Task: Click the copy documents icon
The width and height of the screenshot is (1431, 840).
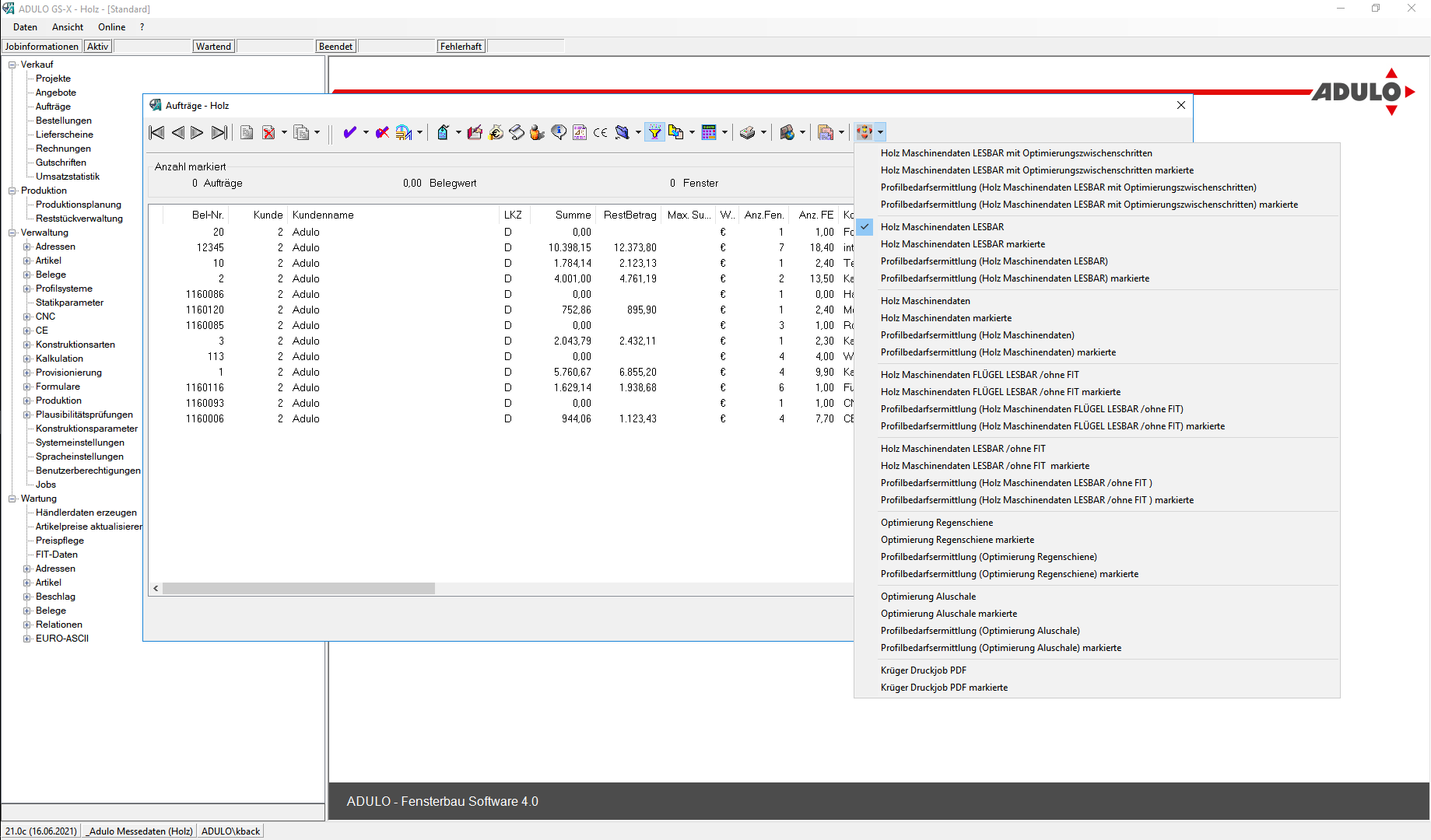Action: point(301,133)
